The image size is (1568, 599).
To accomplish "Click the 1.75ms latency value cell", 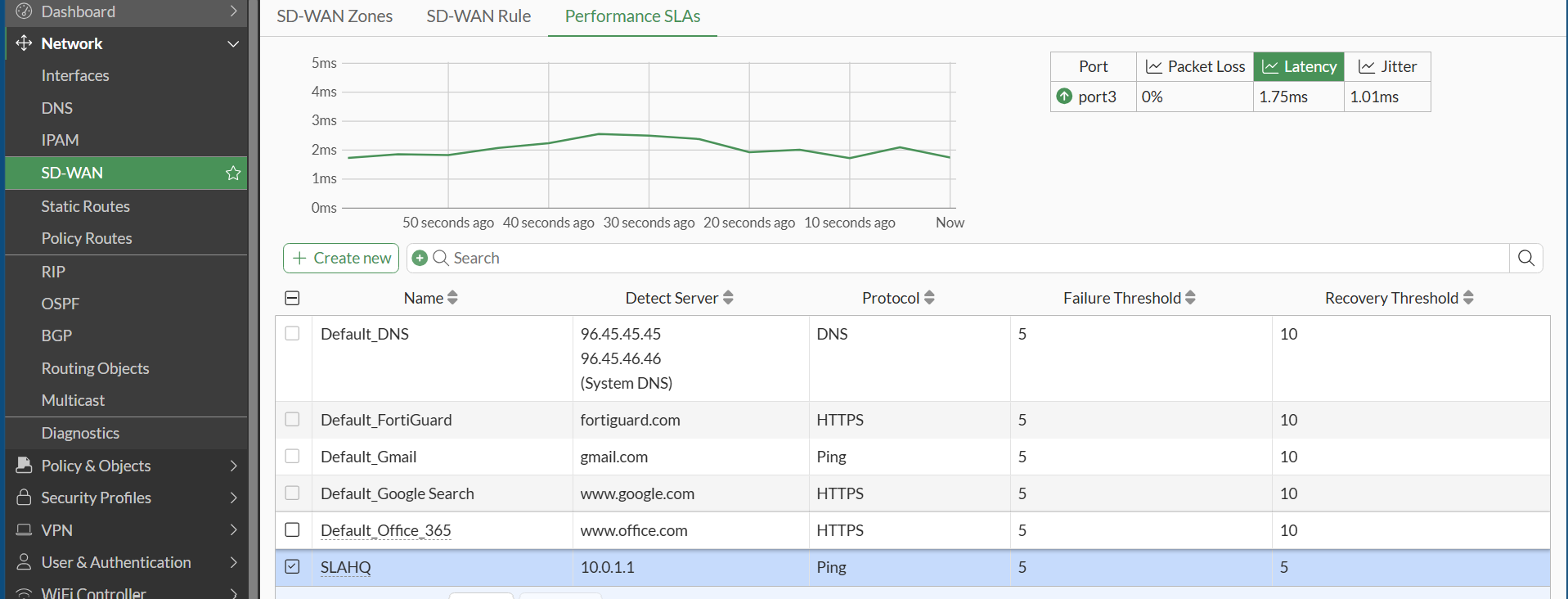I will [1299, 97].
